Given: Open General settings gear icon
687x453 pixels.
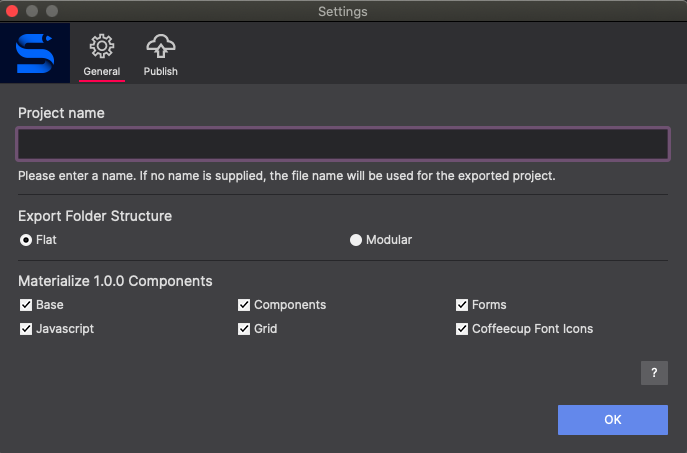Looking at the screenshot, I should pyautogui.click(x=102, y=46).
